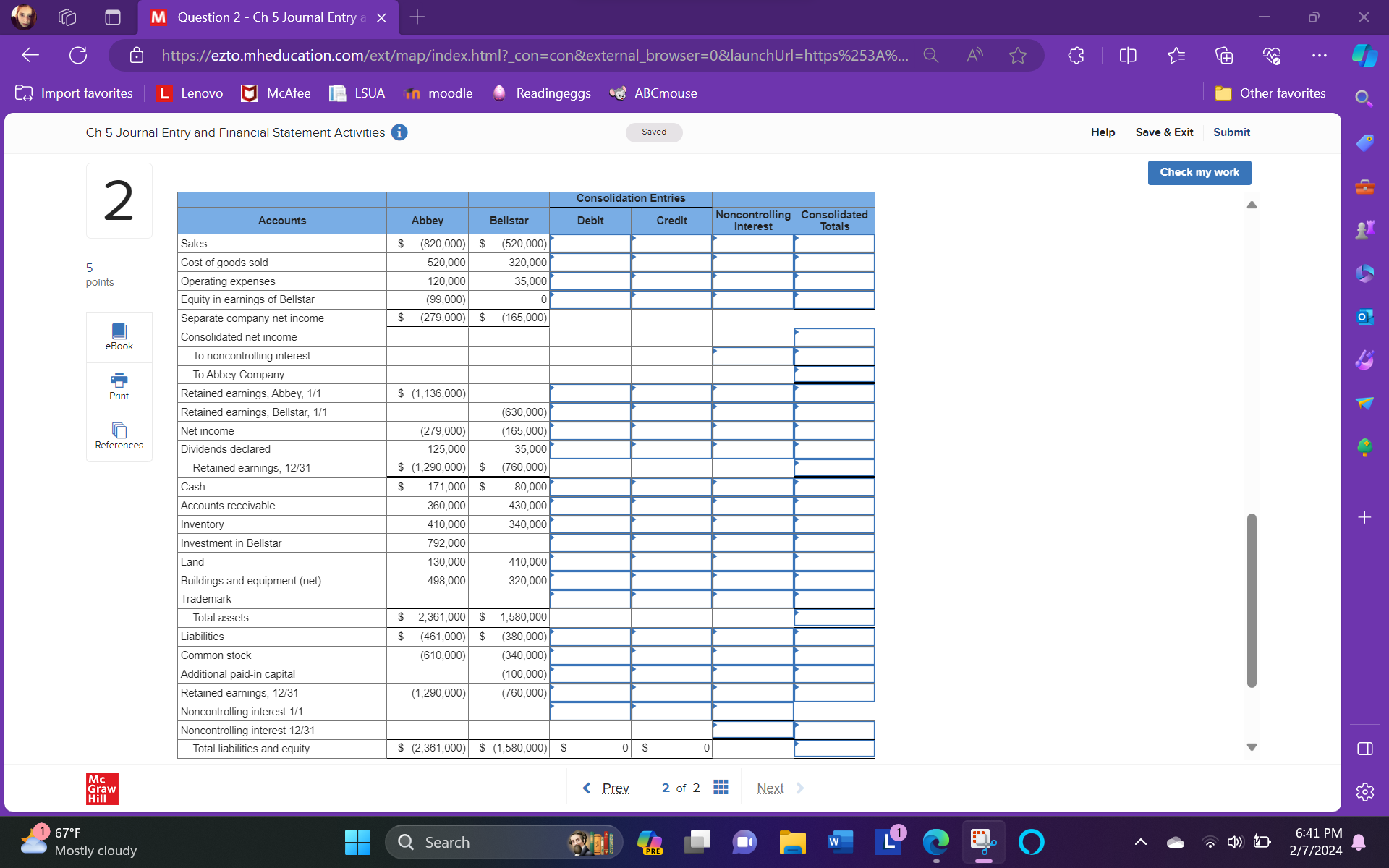Click the McGraw Hill logo
The height and width of the screenshot is (868, 1389).
click(101, 788)
